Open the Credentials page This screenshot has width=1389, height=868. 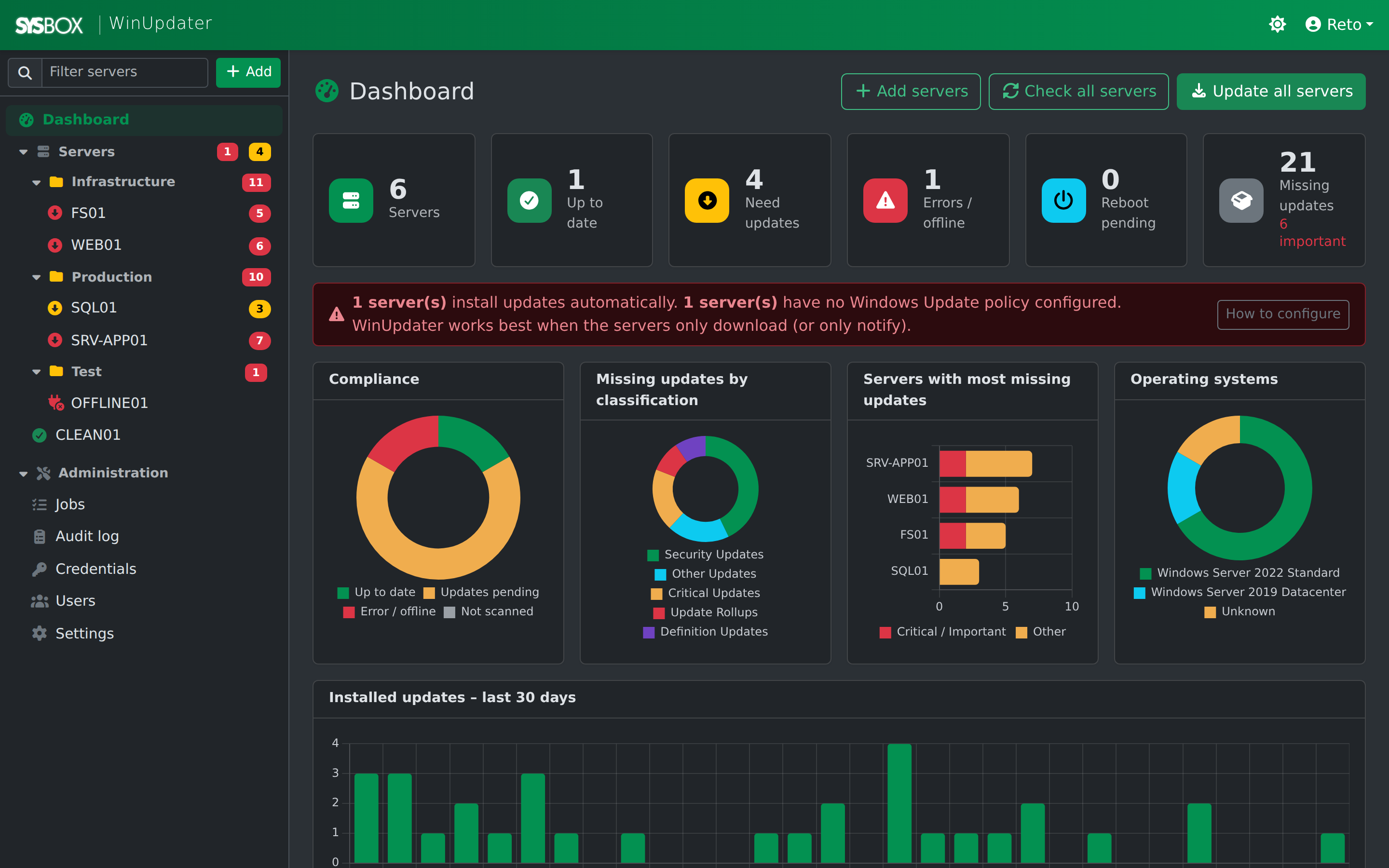click(x=96, y=569)
